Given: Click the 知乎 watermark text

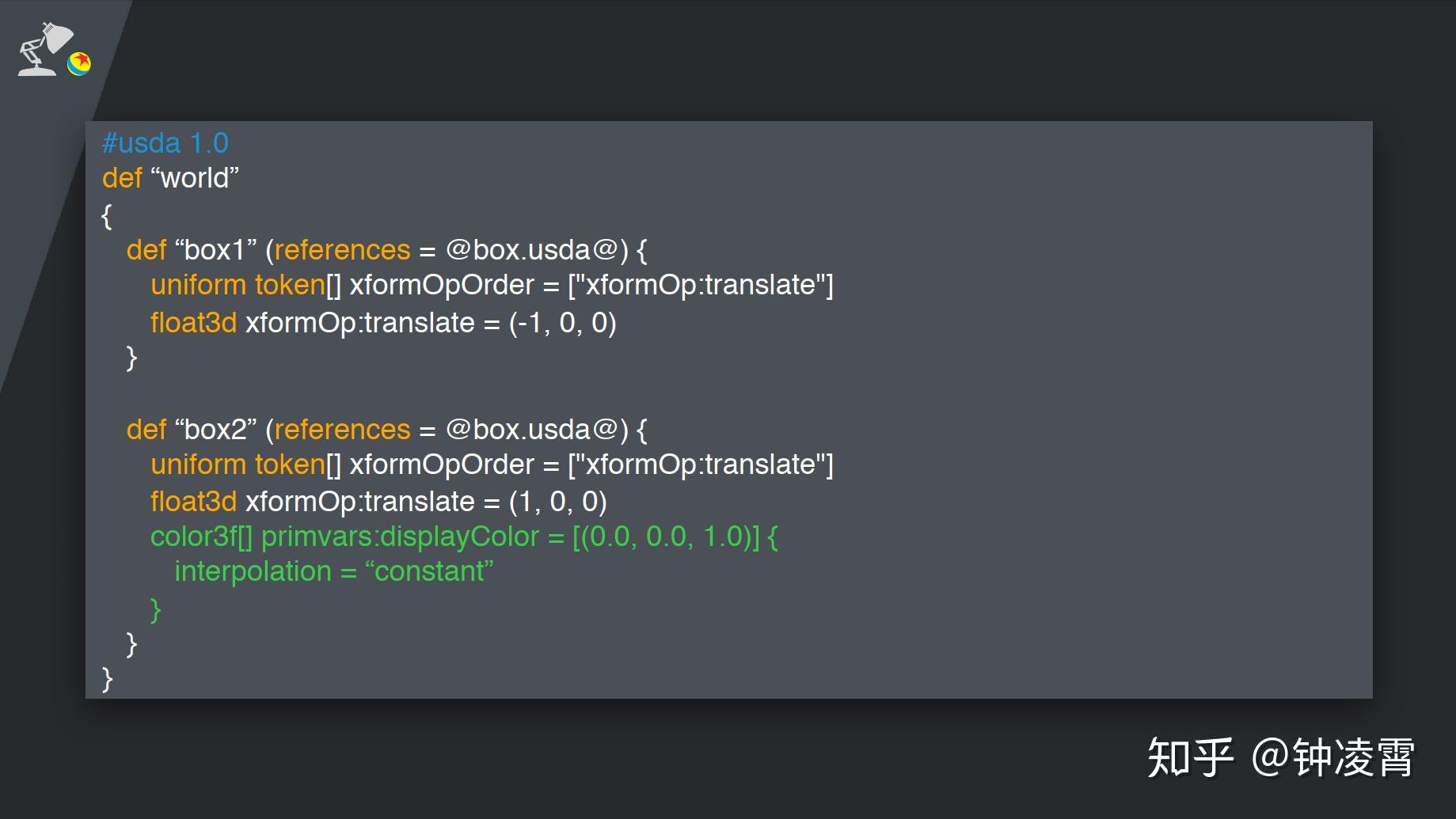Looking at the screenshot, I should 1191,757.
